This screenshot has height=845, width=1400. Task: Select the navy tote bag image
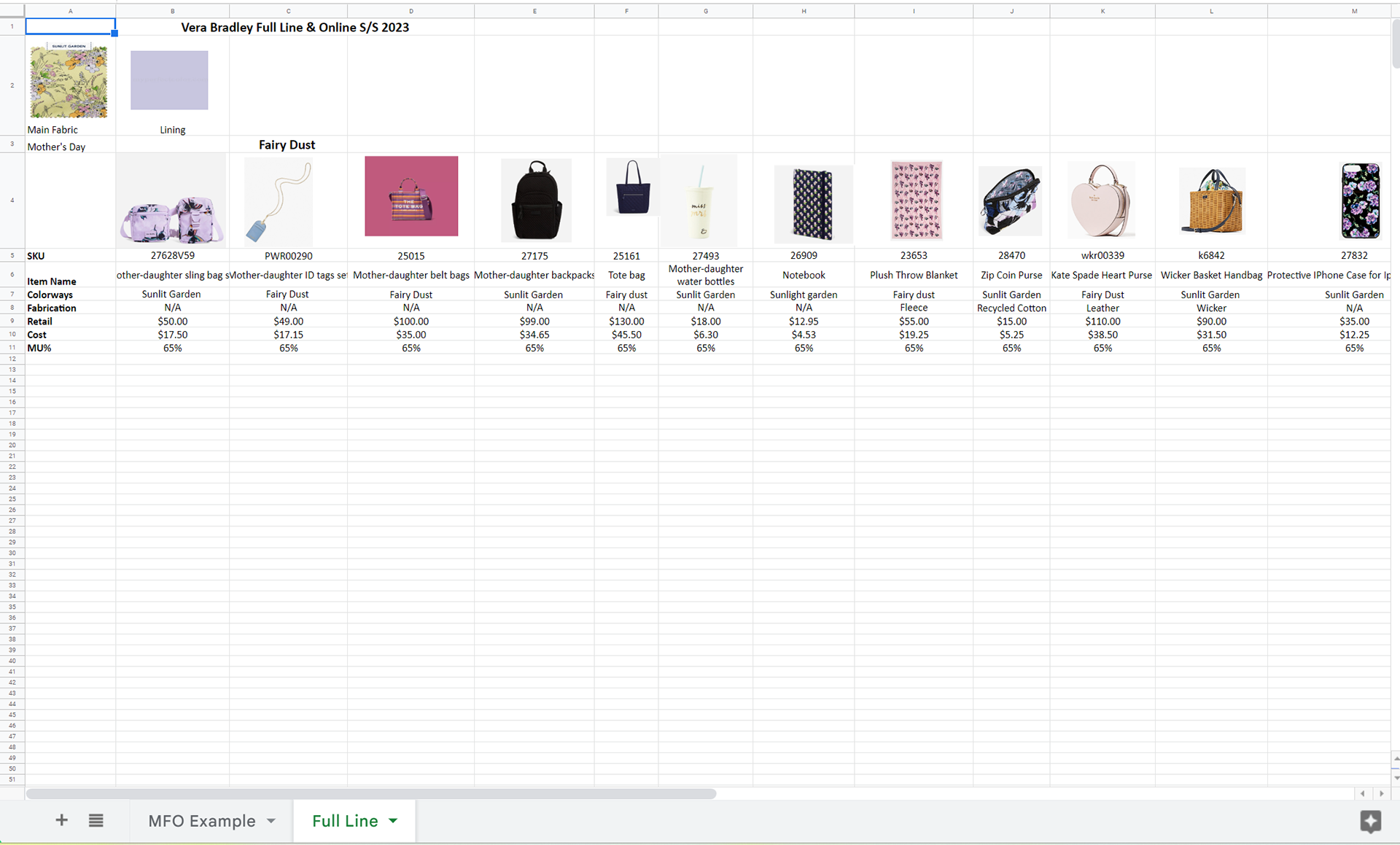(632, 187)
